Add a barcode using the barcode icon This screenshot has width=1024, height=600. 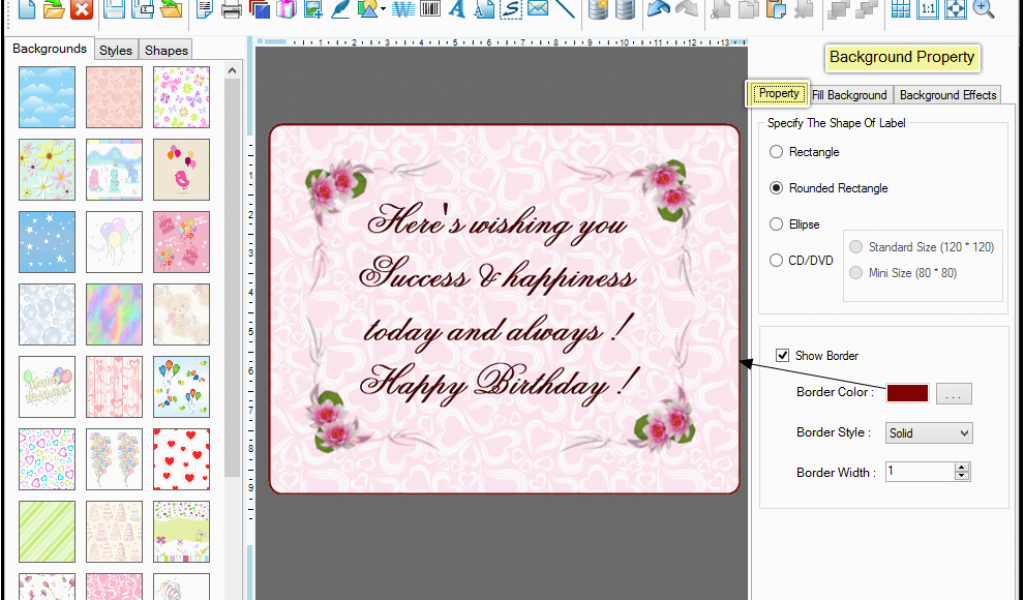pos(430,9)
